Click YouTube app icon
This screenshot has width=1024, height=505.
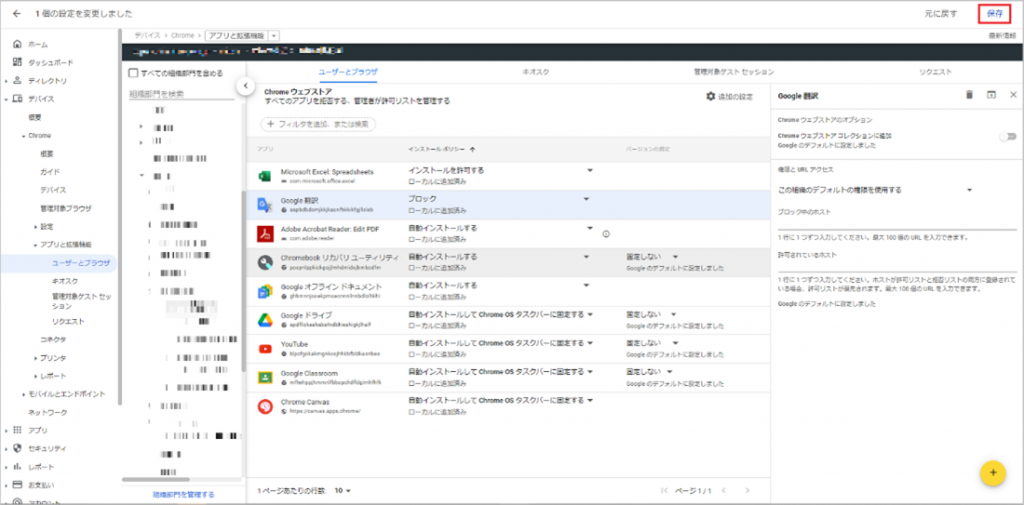tap(264, 349)
